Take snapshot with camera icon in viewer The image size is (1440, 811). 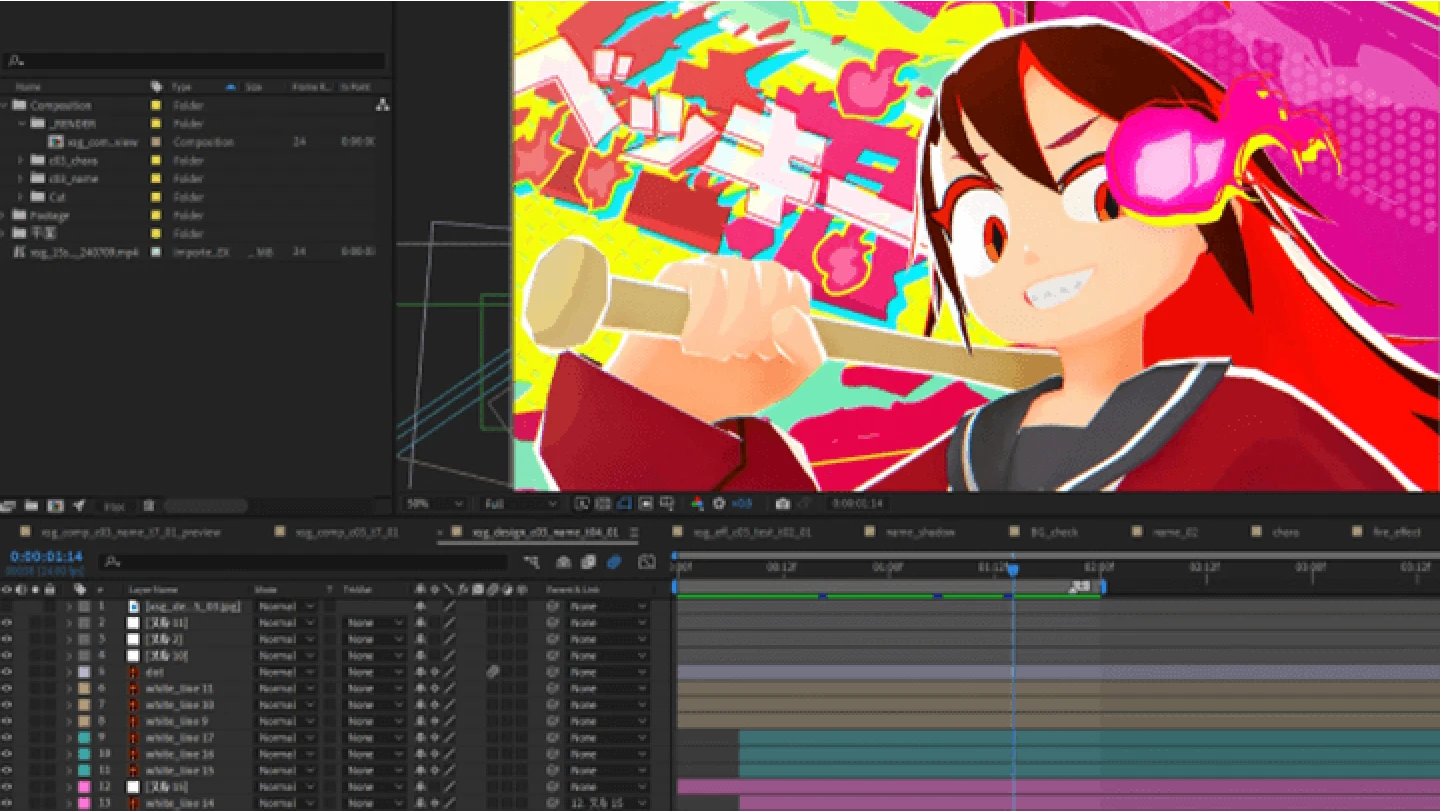click(x=783, y=504)
